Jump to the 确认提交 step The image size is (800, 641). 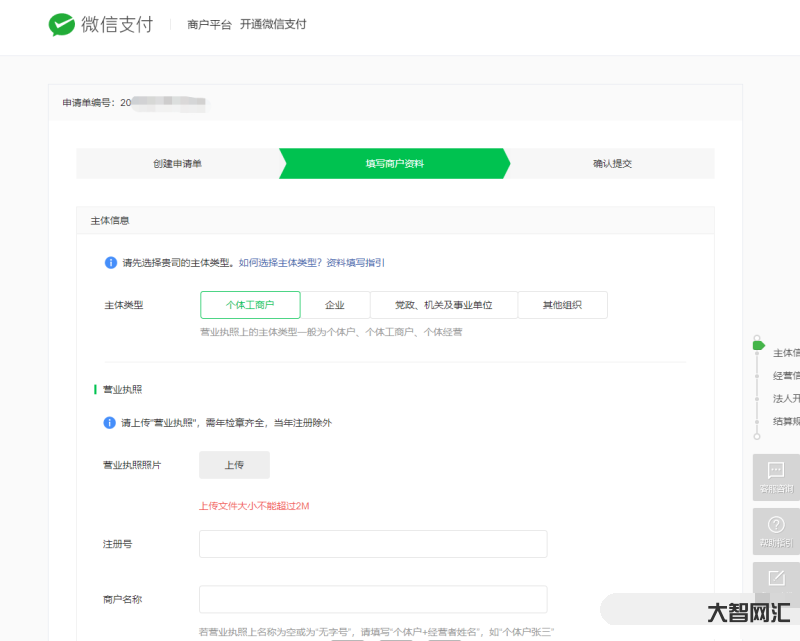point(612,163)
